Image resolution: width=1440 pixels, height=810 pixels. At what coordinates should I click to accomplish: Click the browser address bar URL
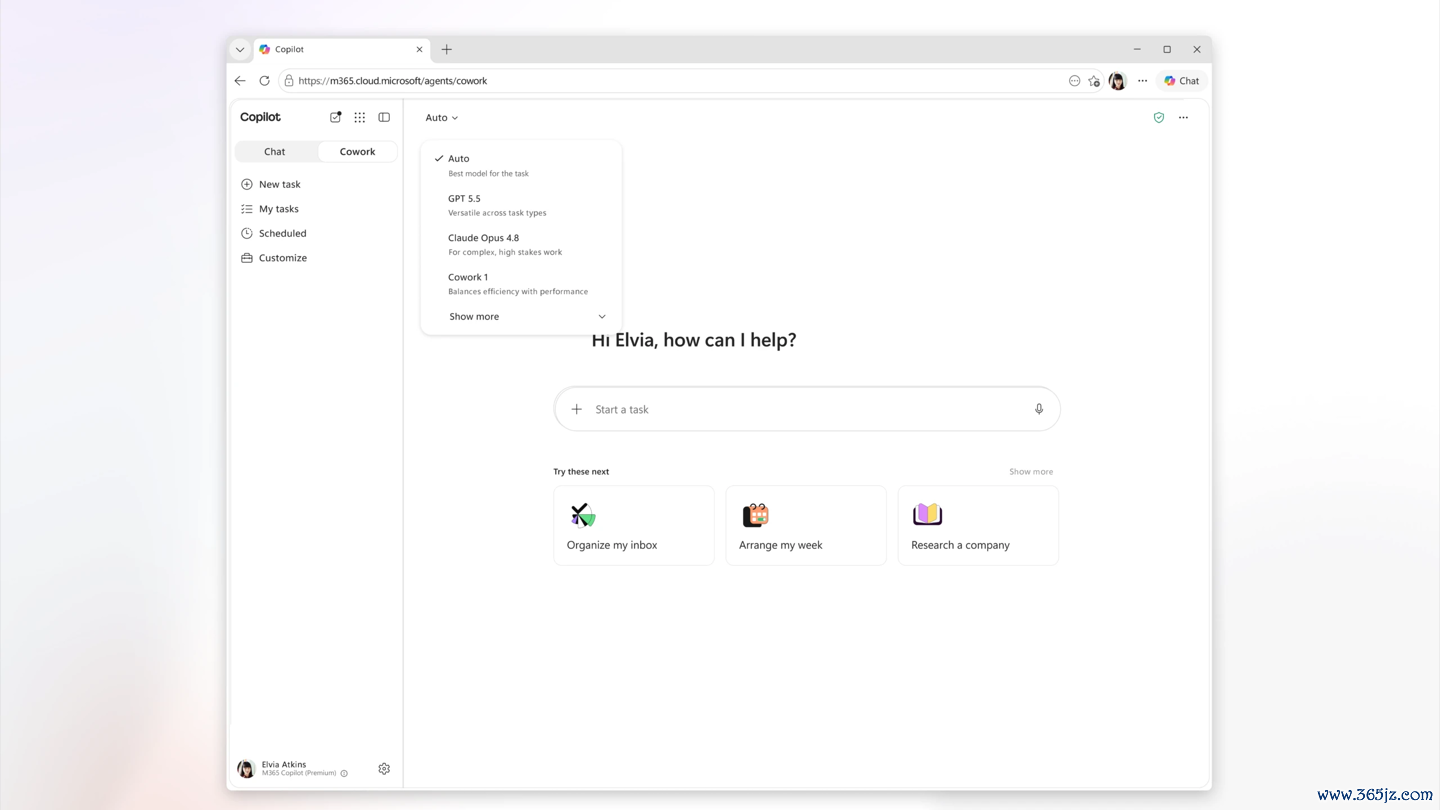[393, 81]
